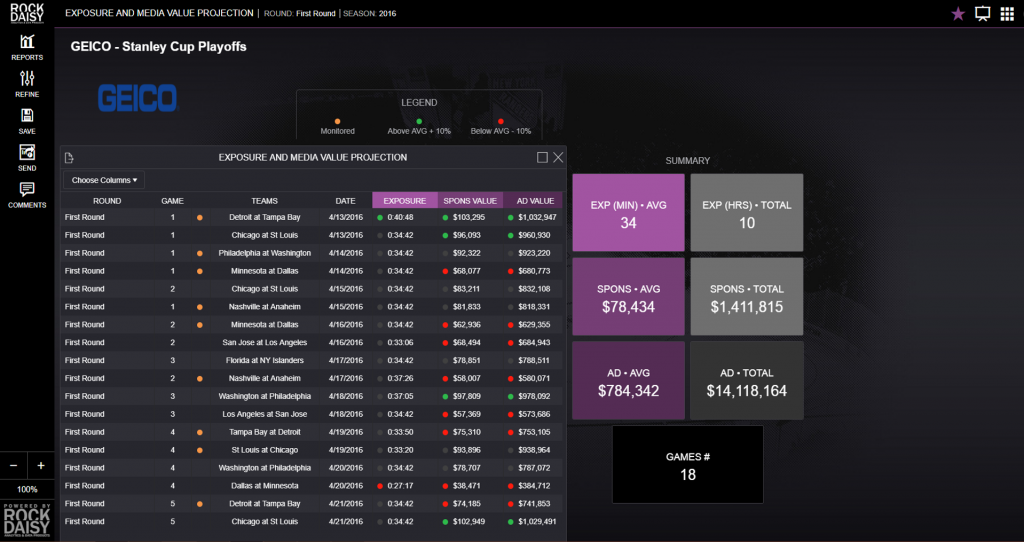
Task: Sort by the TEAMS column header
Action: [x=264, y=200]
